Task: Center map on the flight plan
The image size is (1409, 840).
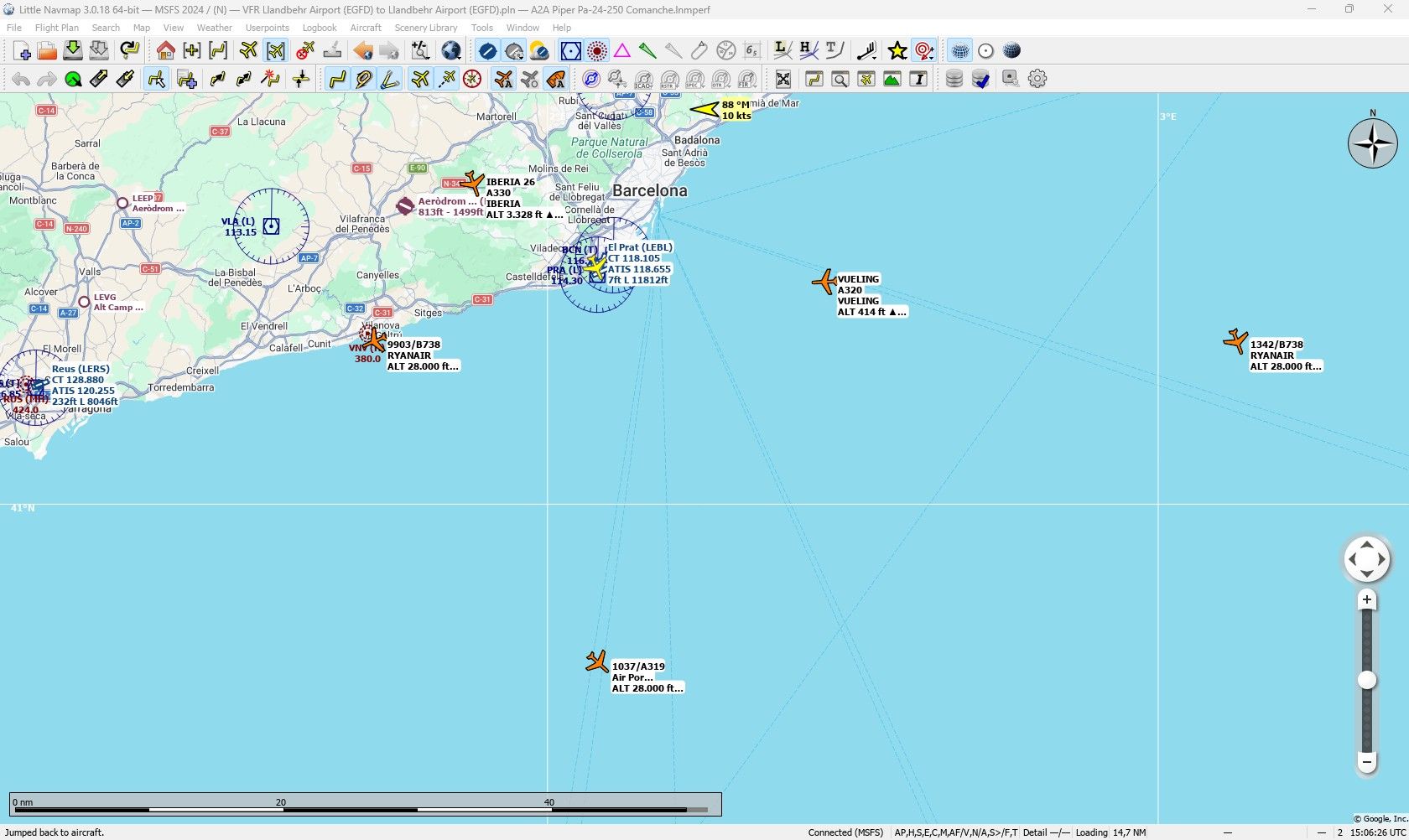Action: coord(218,51)
